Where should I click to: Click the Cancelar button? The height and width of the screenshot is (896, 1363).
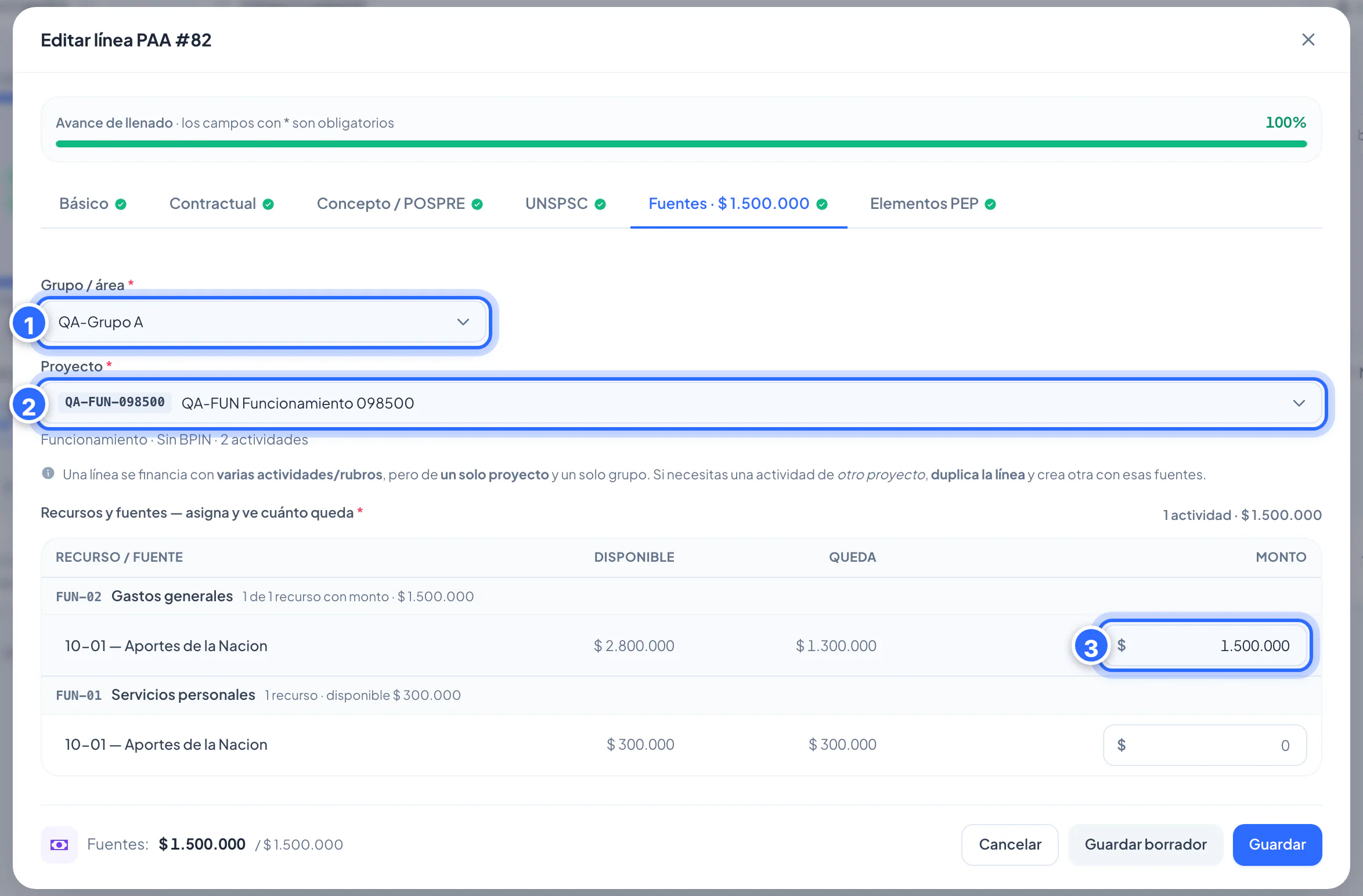pyautogui.click(x=1010, y=845)
